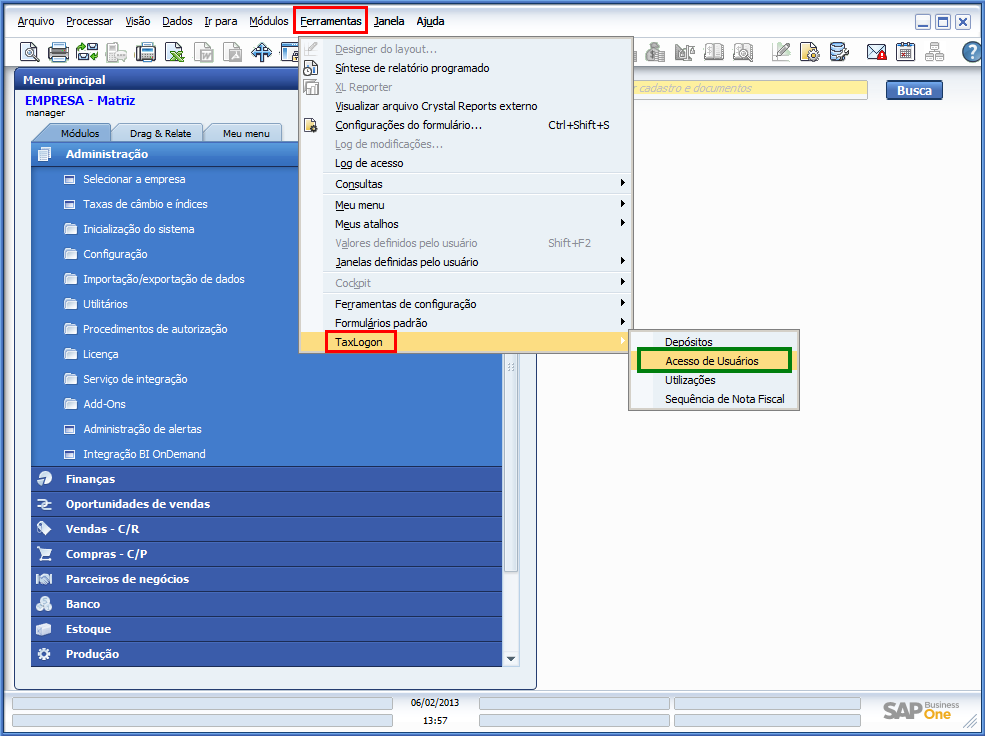Click the Fax machine icon

coord(146,52)
